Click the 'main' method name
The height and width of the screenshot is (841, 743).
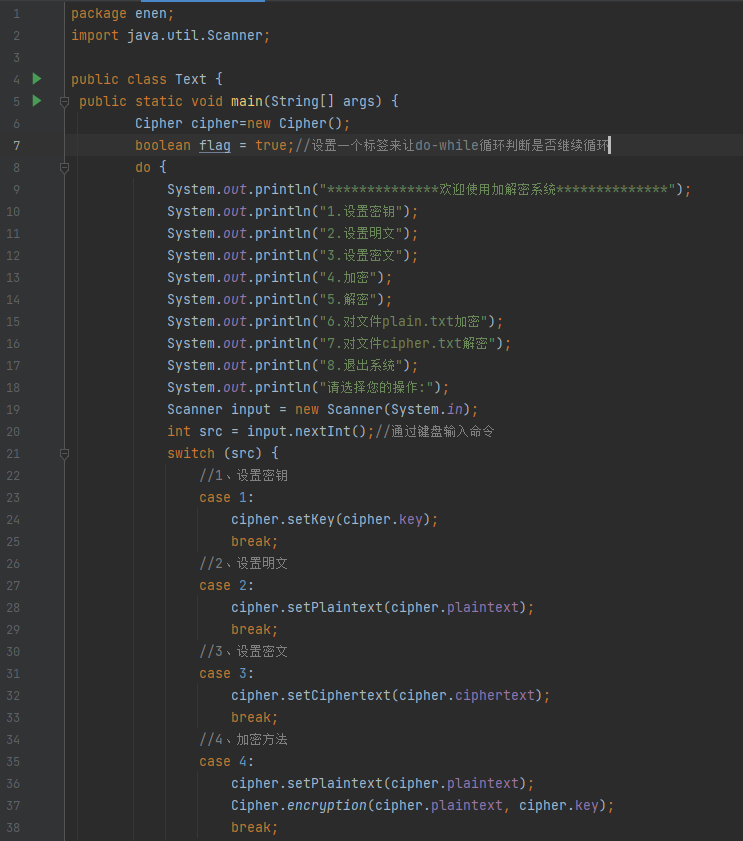coord(247,101)
